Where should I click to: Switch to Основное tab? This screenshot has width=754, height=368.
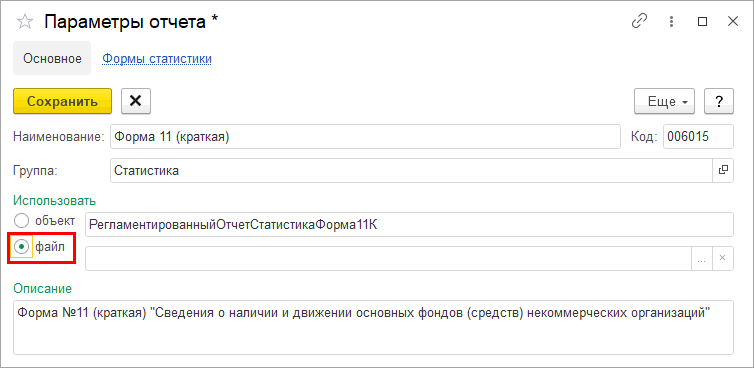tap(52, 58)
